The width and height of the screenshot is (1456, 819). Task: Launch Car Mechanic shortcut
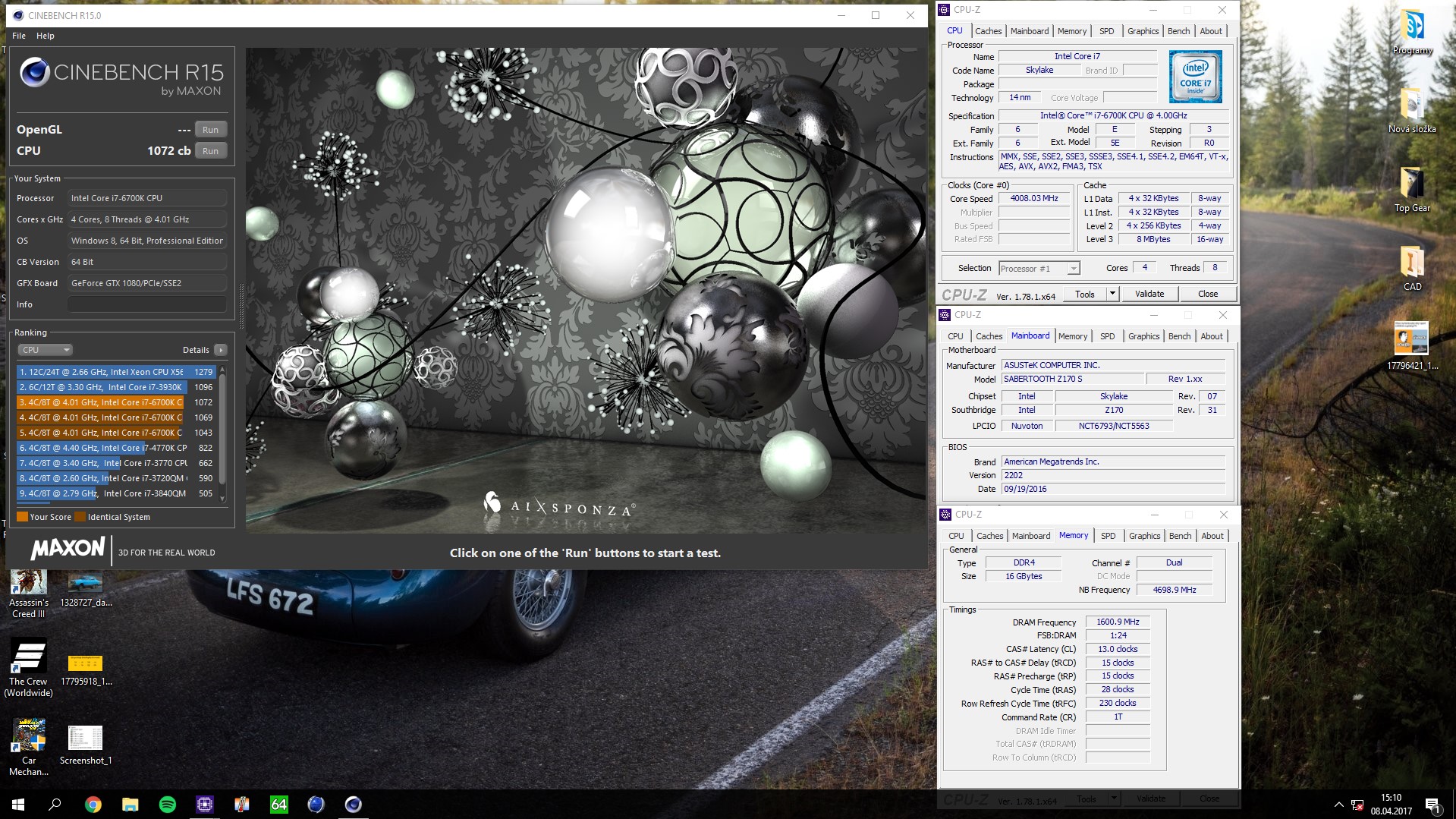[29, 748]
